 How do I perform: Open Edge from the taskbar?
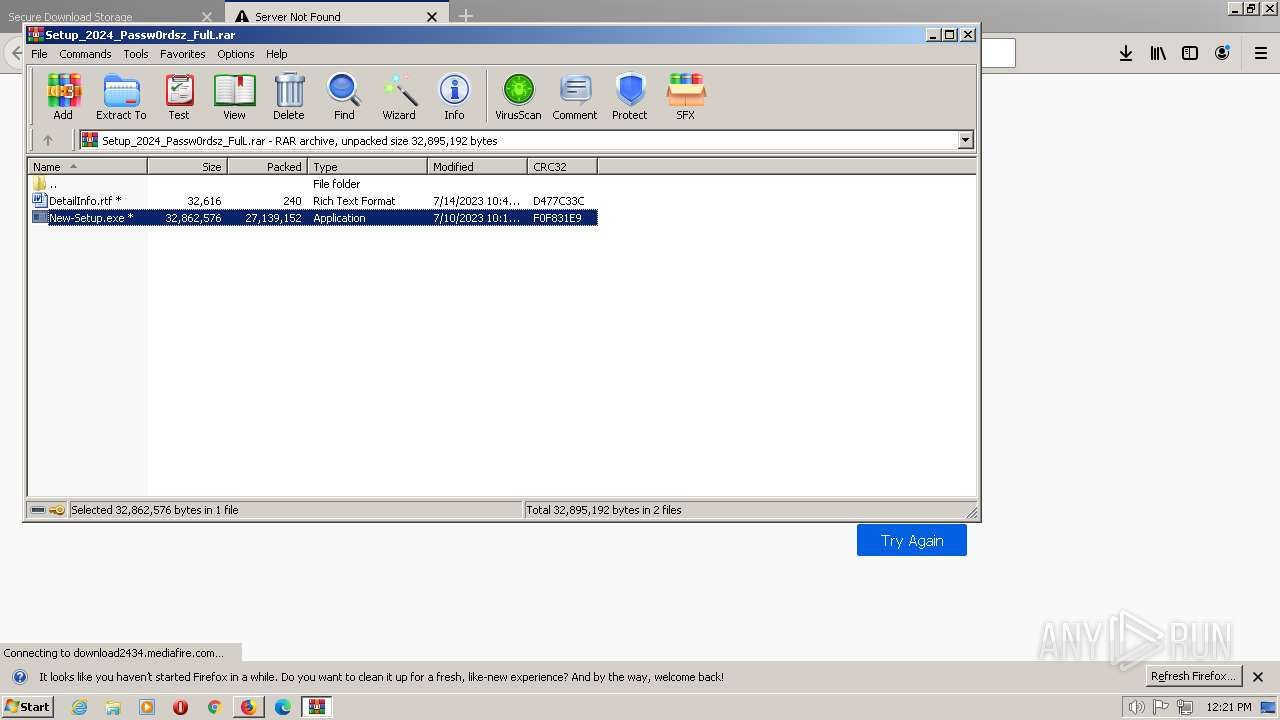[283, 707]
